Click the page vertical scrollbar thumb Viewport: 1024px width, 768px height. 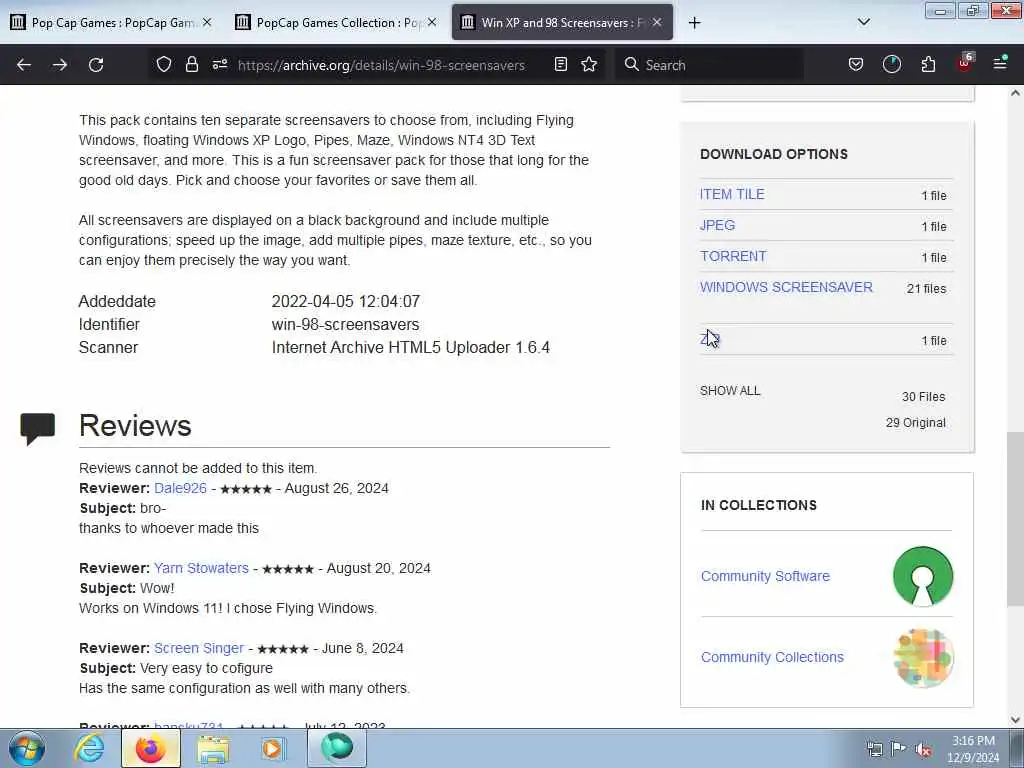pyautogui.click(x=1015, y=520)
